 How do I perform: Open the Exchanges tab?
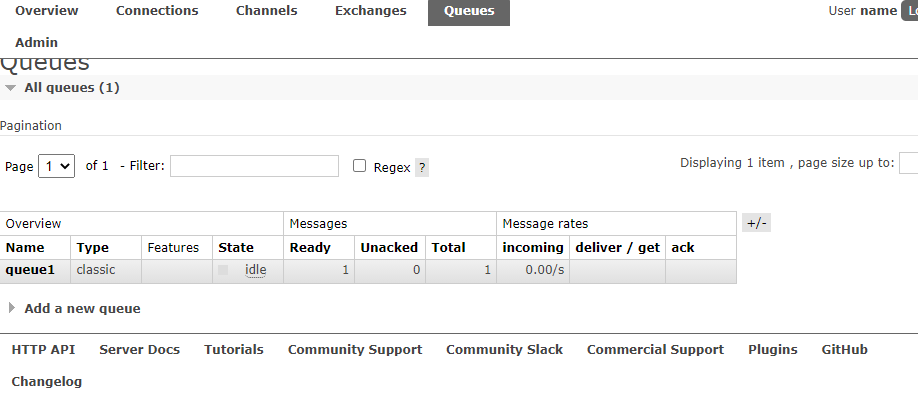point(371,11)
